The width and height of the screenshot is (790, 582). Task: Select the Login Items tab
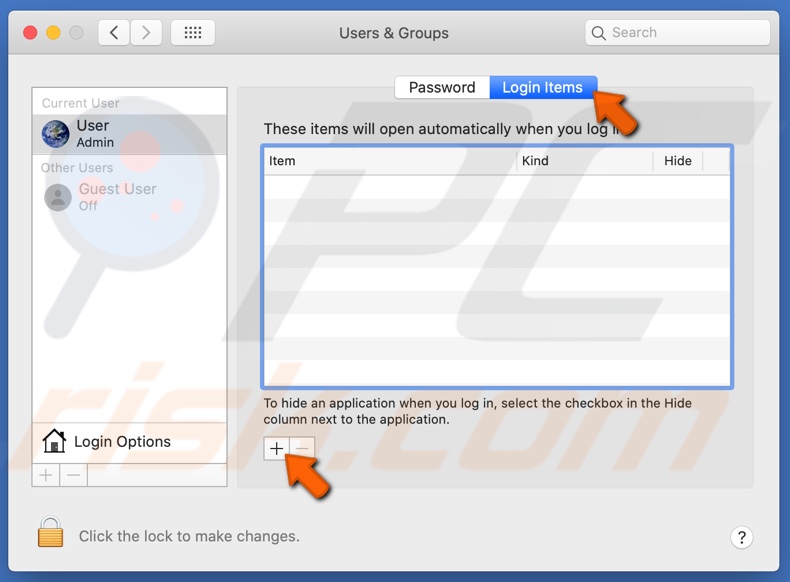(543, 87)
